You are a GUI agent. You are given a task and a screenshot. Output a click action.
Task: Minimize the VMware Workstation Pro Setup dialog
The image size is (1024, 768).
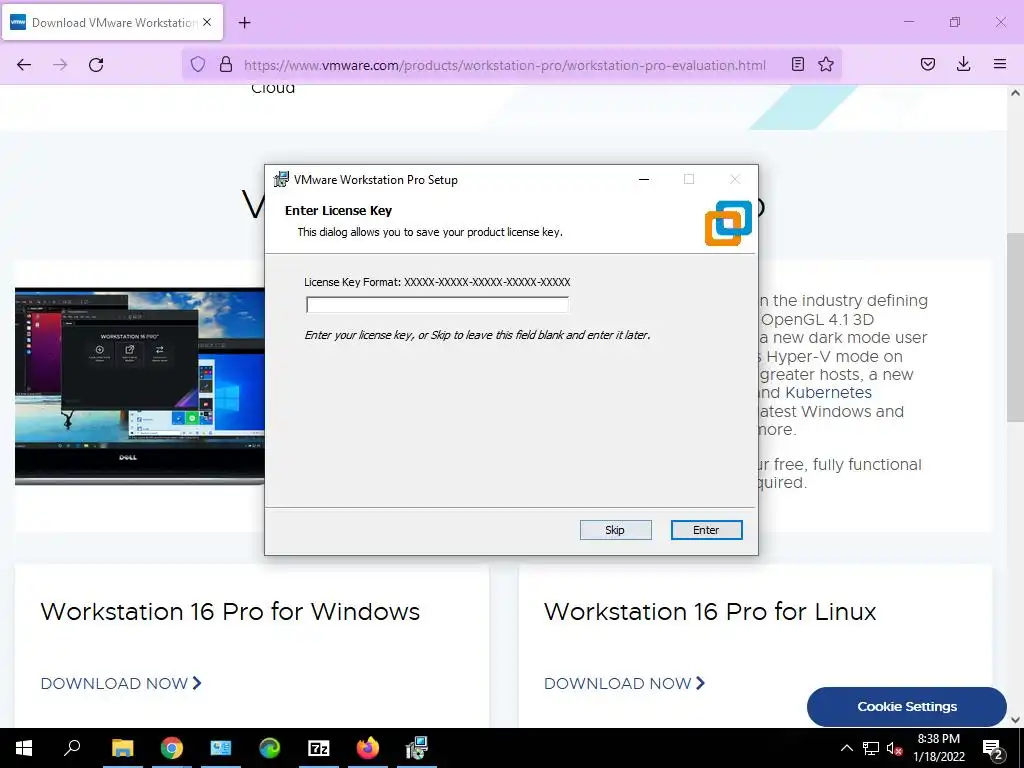point(644,179)
